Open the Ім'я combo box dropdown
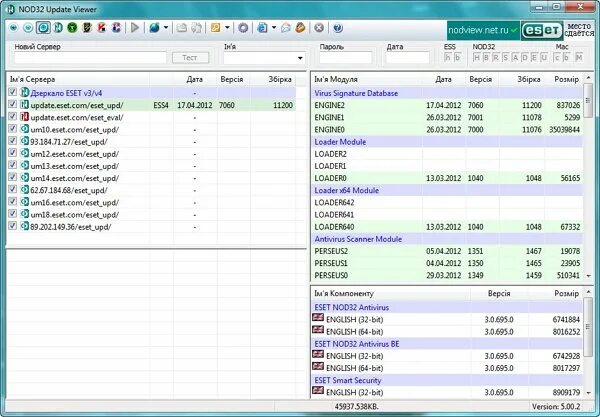Screen dimensions: 600x417 pos(300,58)
